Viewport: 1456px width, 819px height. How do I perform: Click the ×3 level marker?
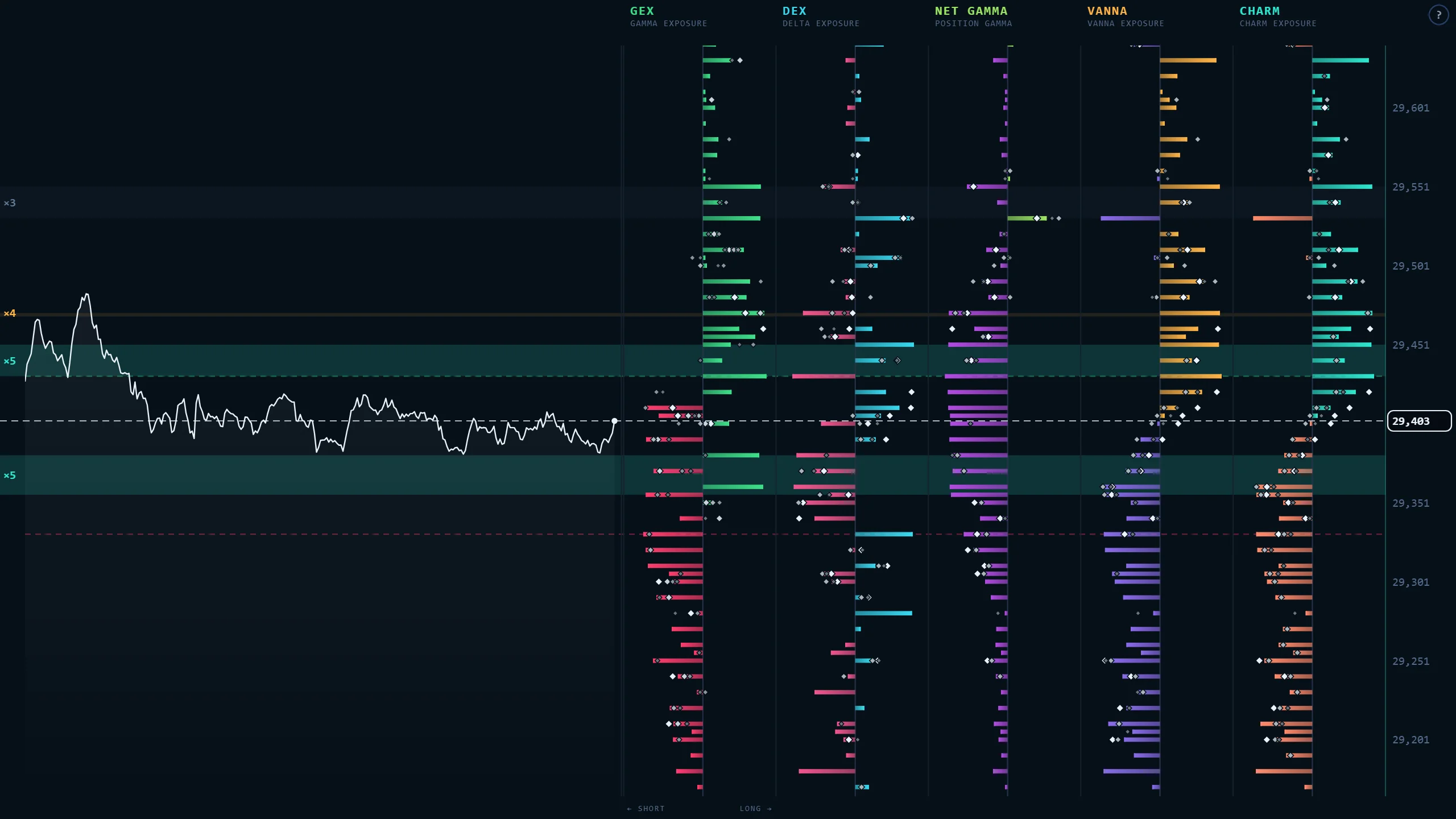(10, 203)
